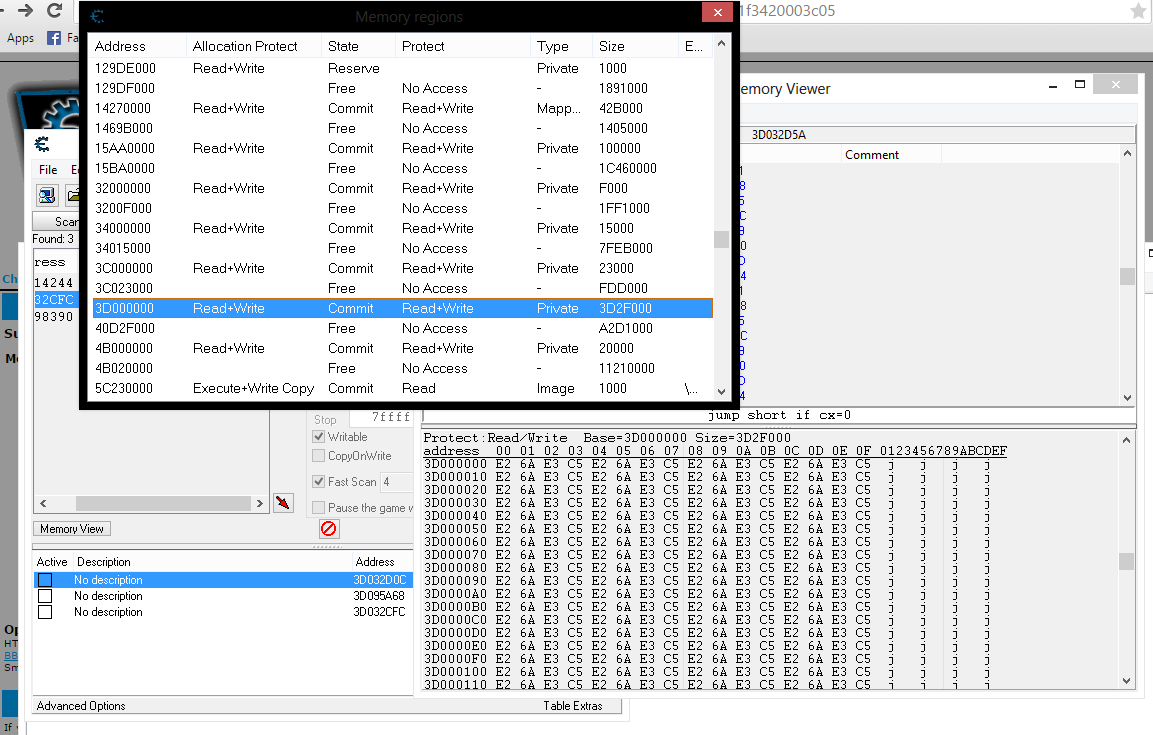Activate the 3D095A68 address entry checkbox
This screenshot has width=1153, height=735.
[44, 596]
